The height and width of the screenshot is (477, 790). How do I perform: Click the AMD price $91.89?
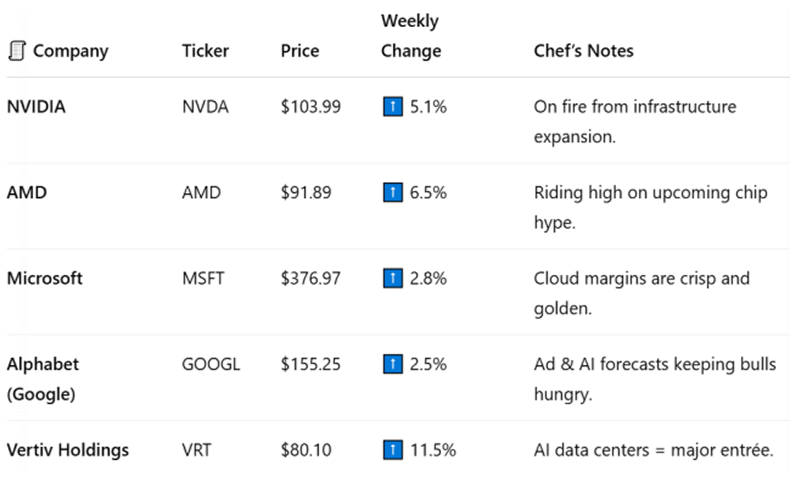pyautogui.click(x=306, y=192)
